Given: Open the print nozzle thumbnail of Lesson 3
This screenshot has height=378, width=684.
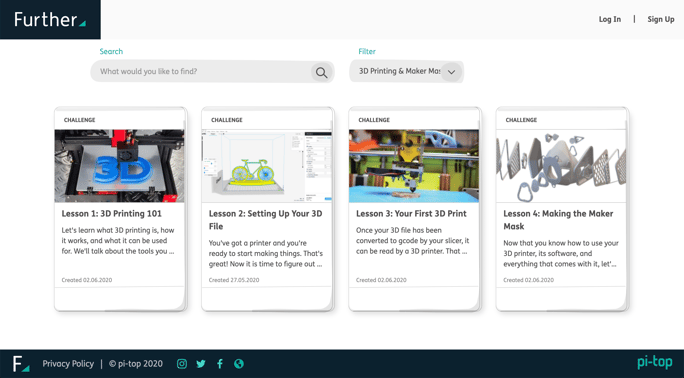Looking at the screenshot, I should click(x=414, y=166).
